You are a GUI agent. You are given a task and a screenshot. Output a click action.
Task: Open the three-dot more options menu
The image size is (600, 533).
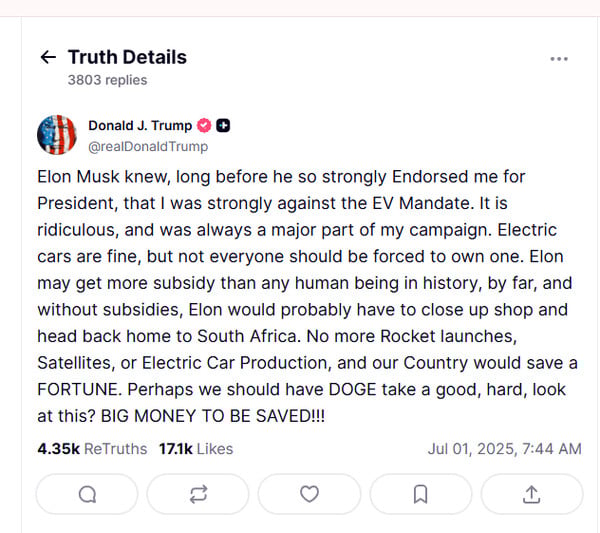(x=559, y=59)
